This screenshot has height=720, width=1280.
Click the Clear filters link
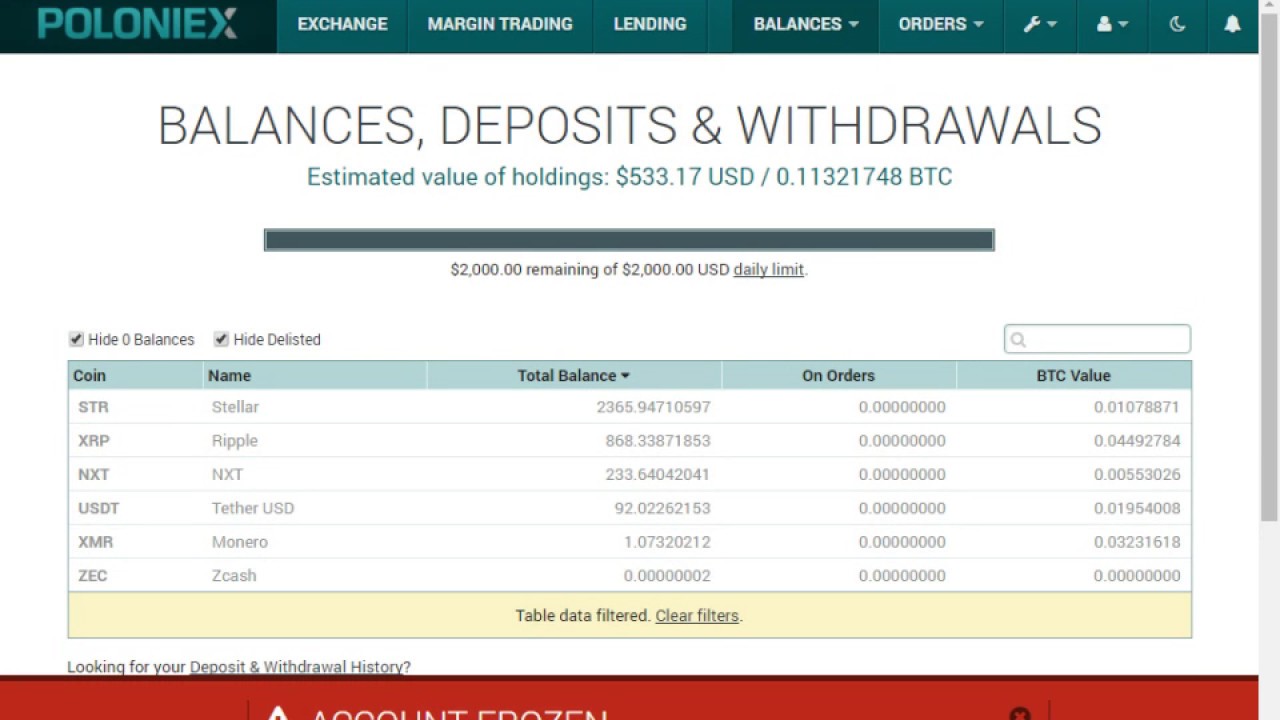[x=697, y=615]
